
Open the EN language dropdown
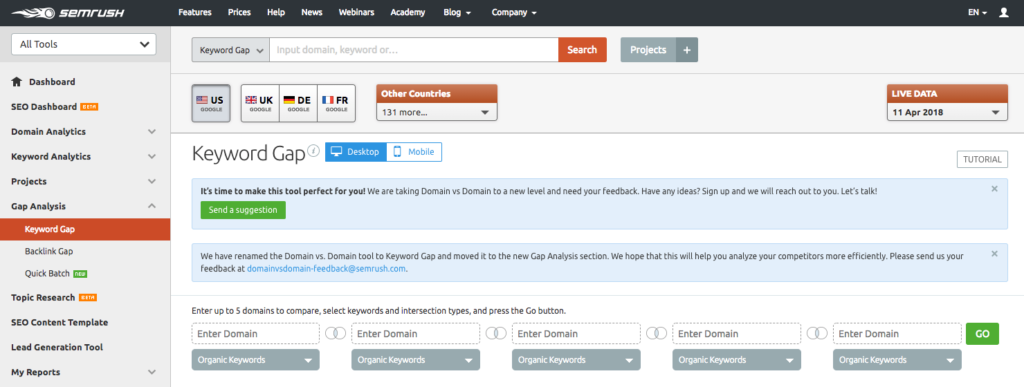[977, 12]
